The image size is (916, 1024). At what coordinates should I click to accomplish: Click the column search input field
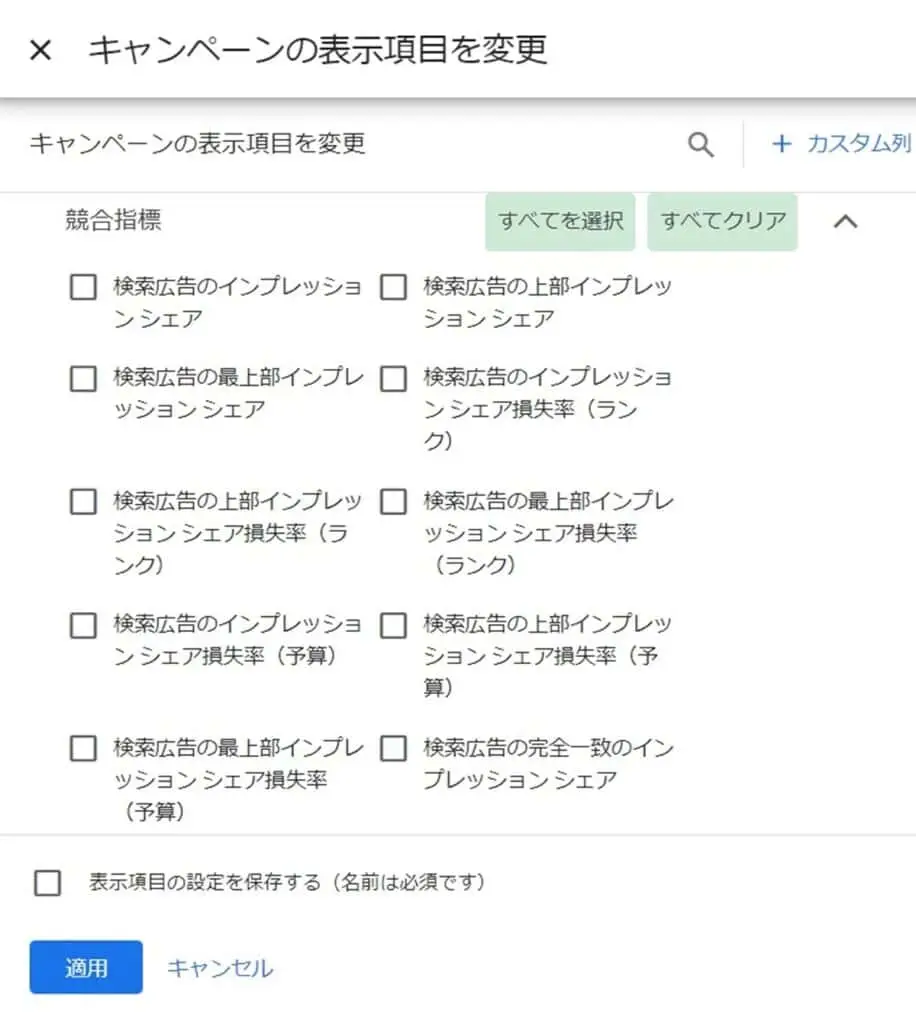(x=300, y=144)
